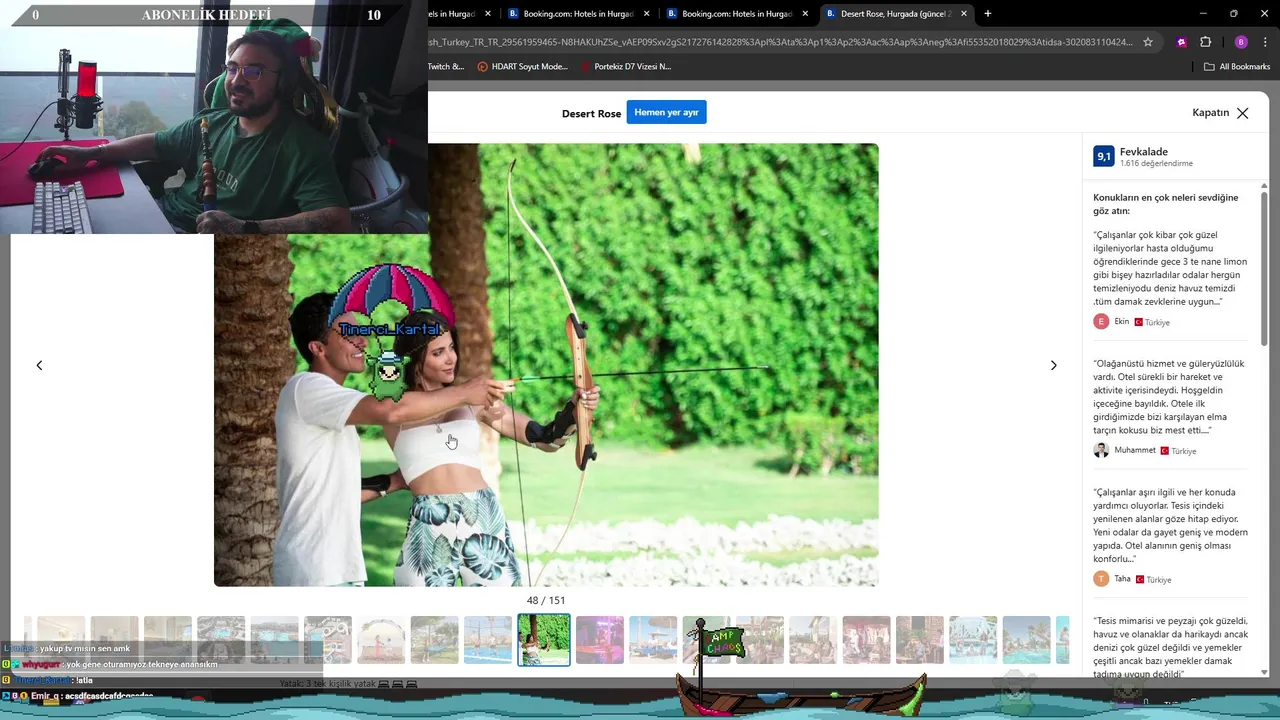Switch to Booking.com tab beside Desert Rose tab

coord(738,14)
